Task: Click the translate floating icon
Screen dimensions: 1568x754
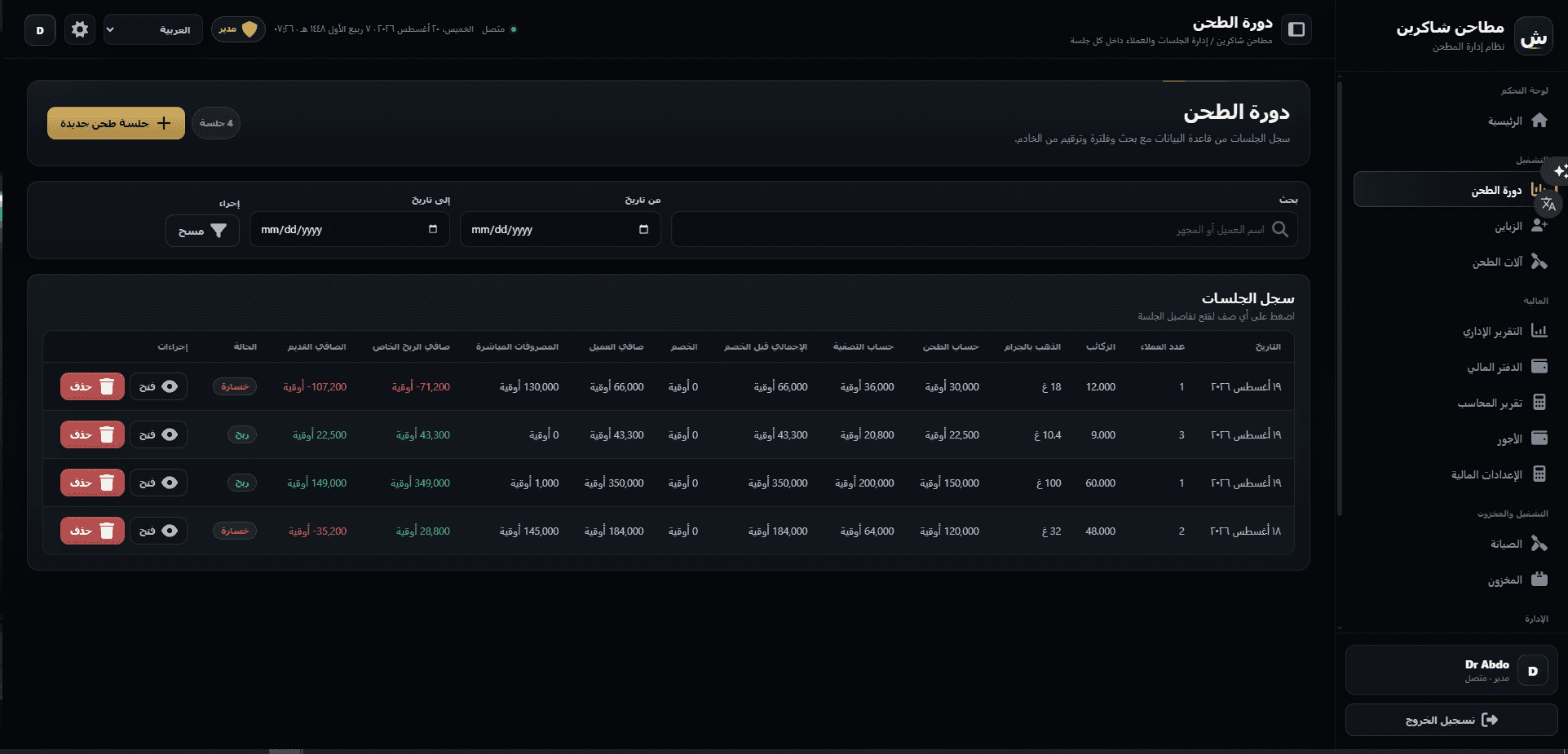Action: click(1548, 205)
